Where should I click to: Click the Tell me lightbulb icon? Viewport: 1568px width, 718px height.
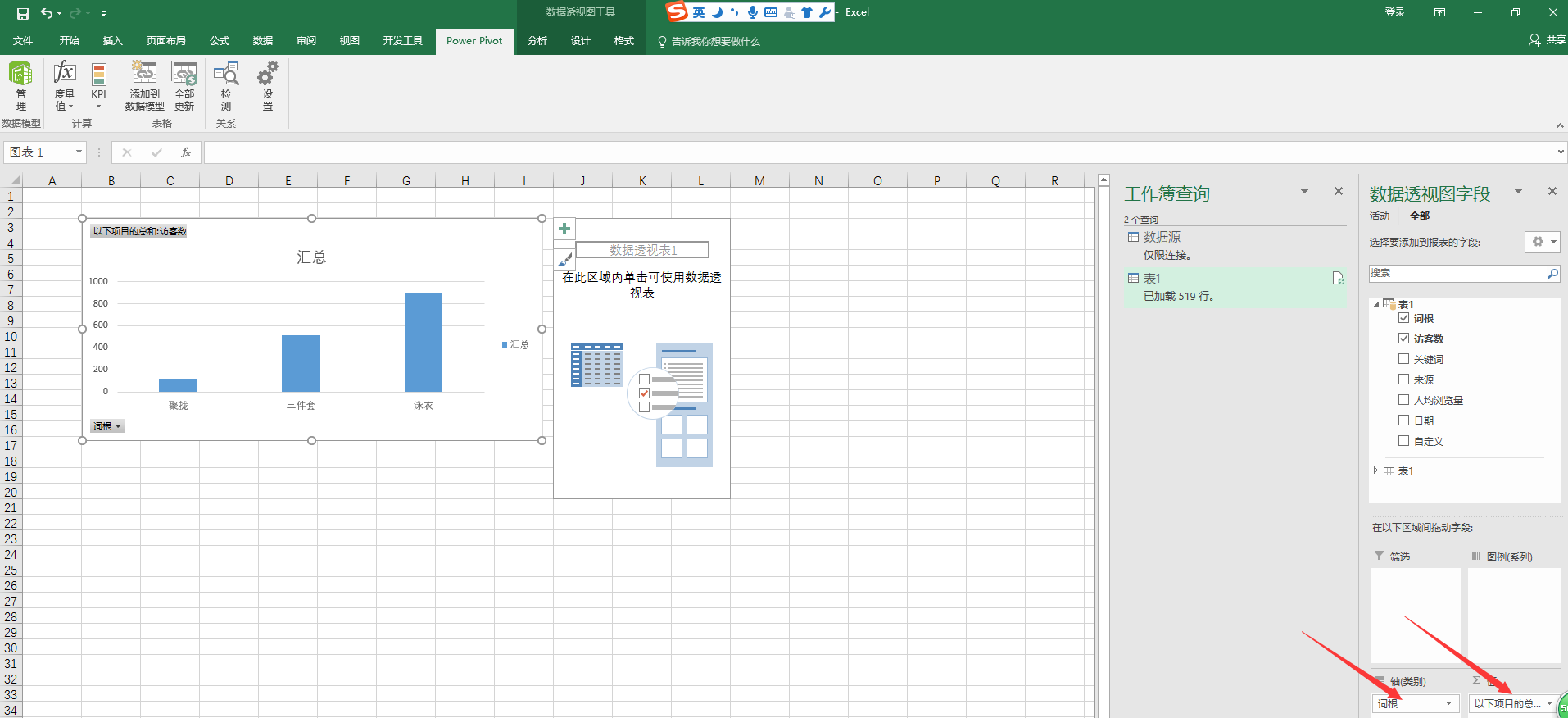pos(662,41)
